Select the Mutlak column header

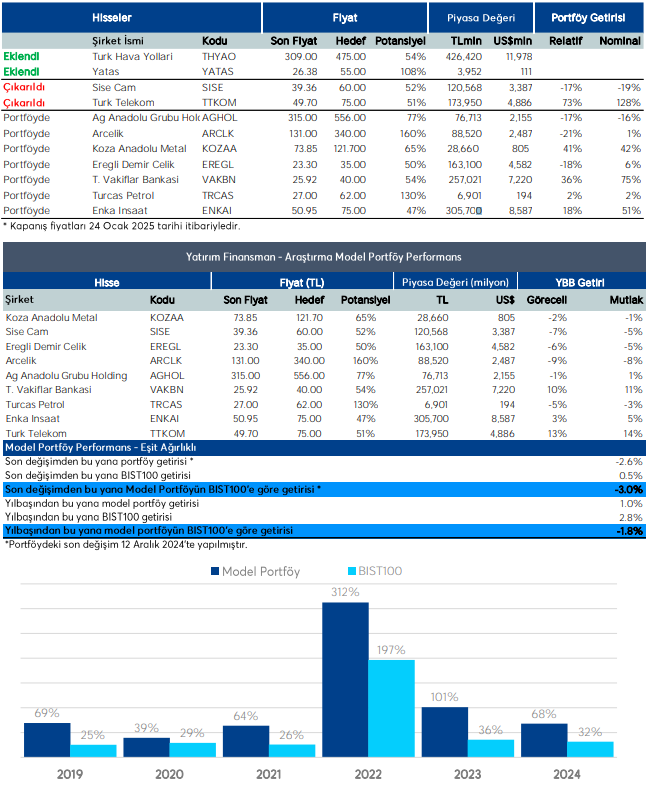click(625, 299)
